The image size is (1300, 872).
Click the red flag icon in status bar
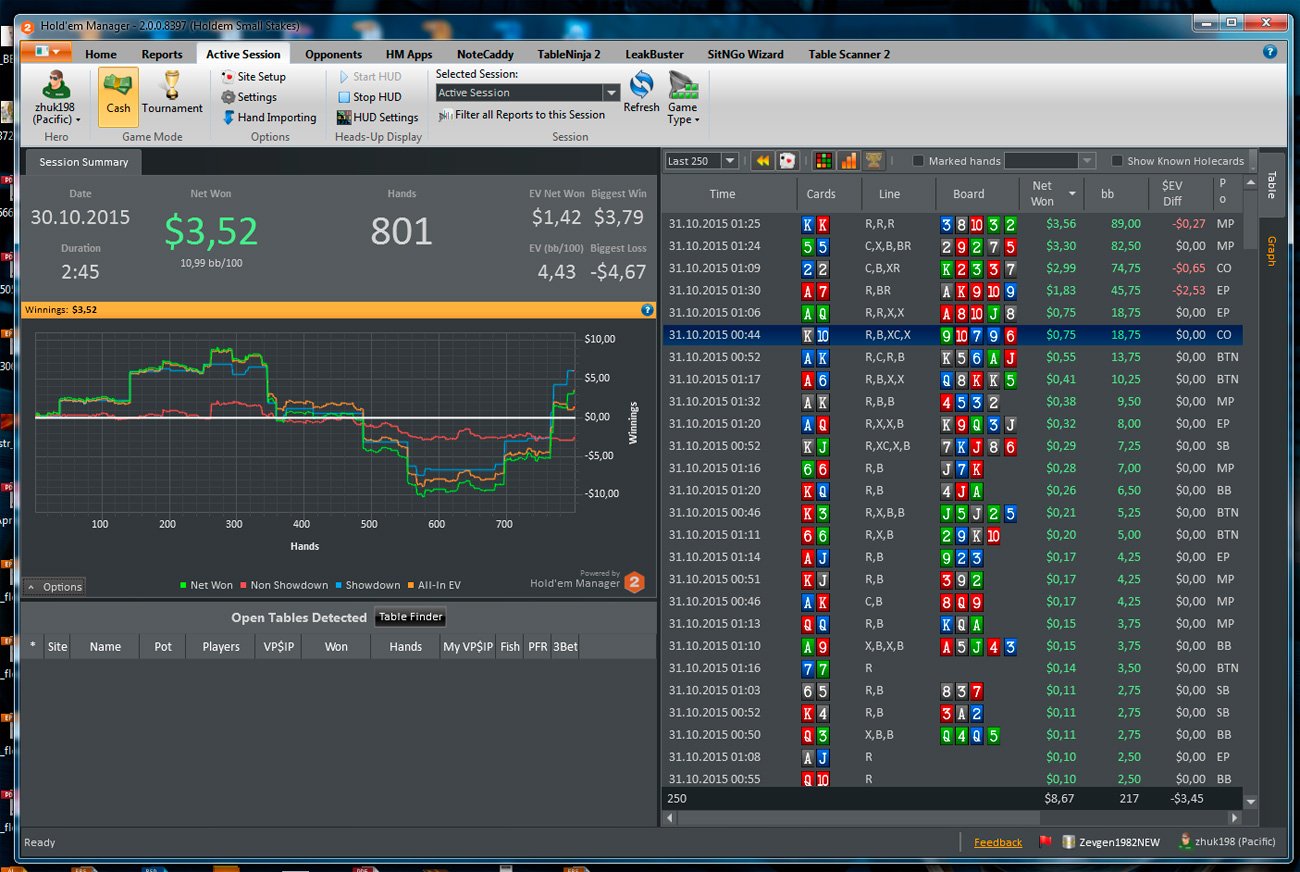[x=1046, y=842]
